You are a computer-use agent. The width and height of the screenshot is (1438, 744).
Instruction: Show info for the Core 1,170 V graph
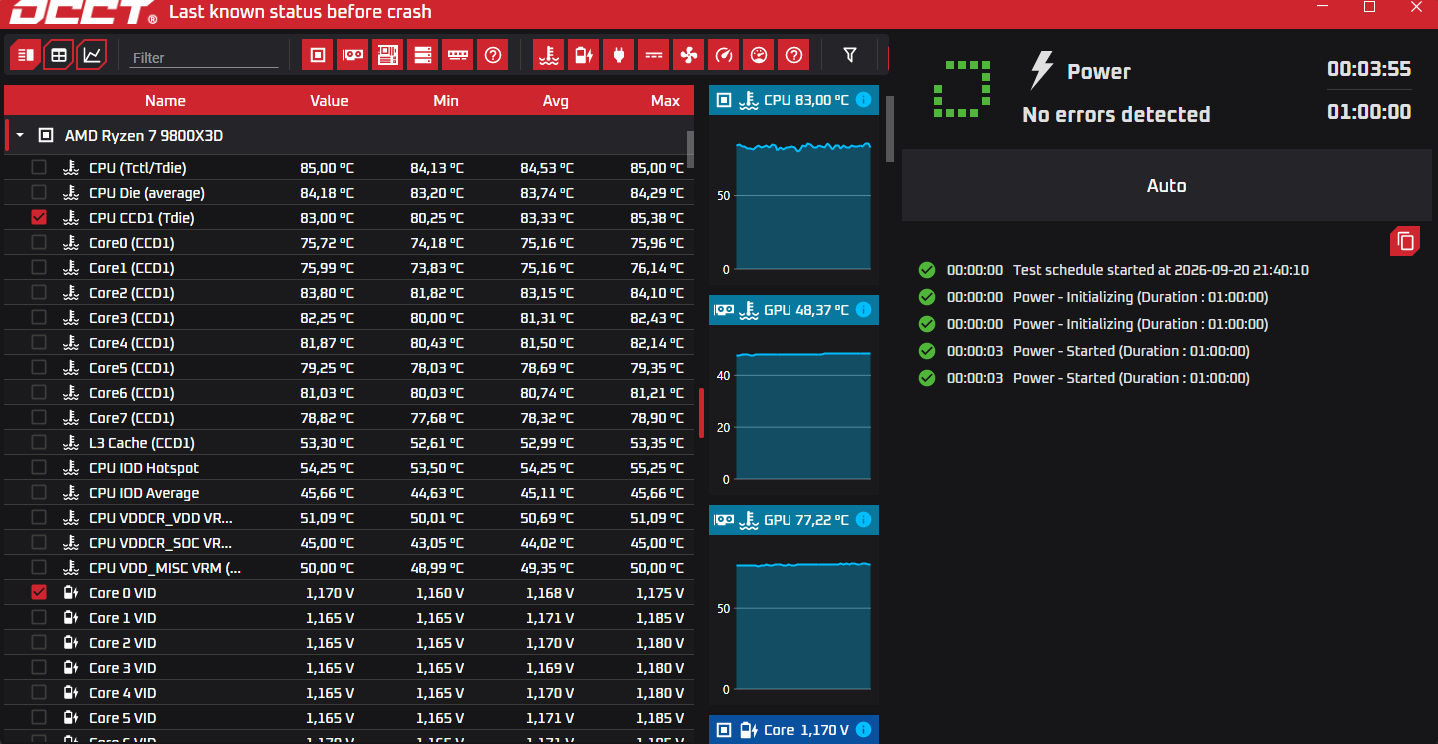click(x=863, y=730)
